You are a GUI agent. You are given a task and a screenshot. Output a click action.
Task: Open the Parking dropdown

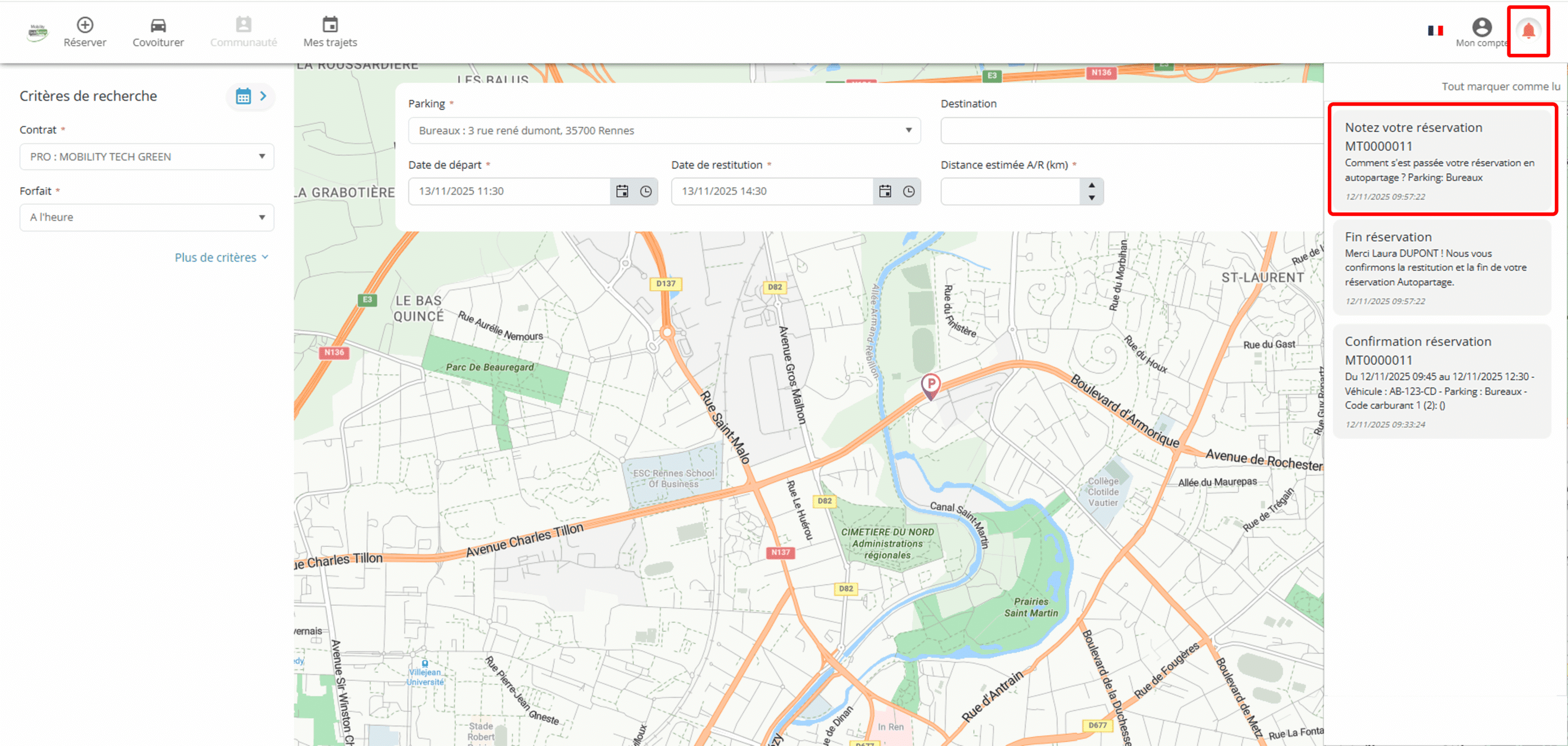point(664,130)
